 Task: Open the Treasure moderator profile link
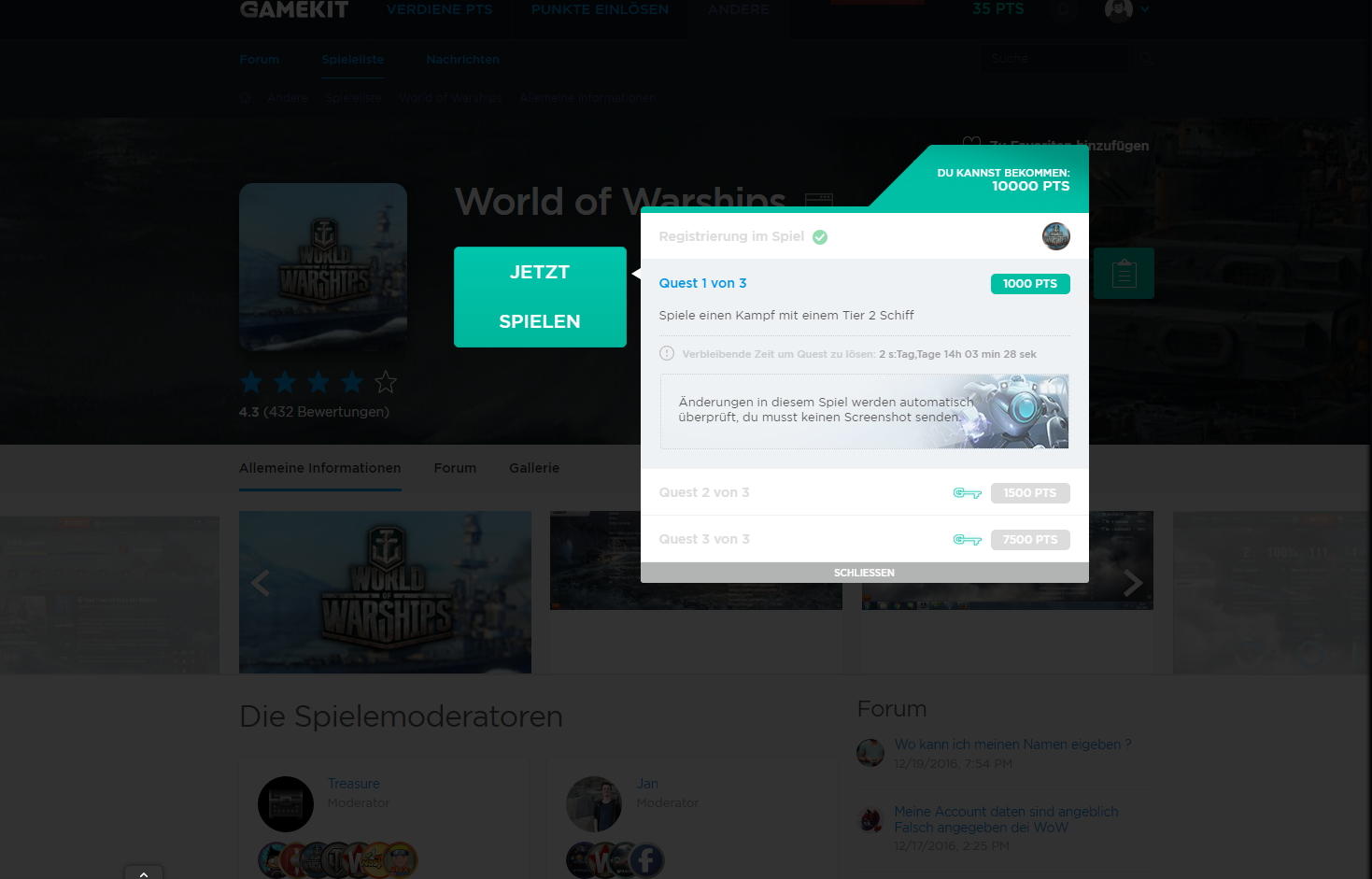[354, 784]
